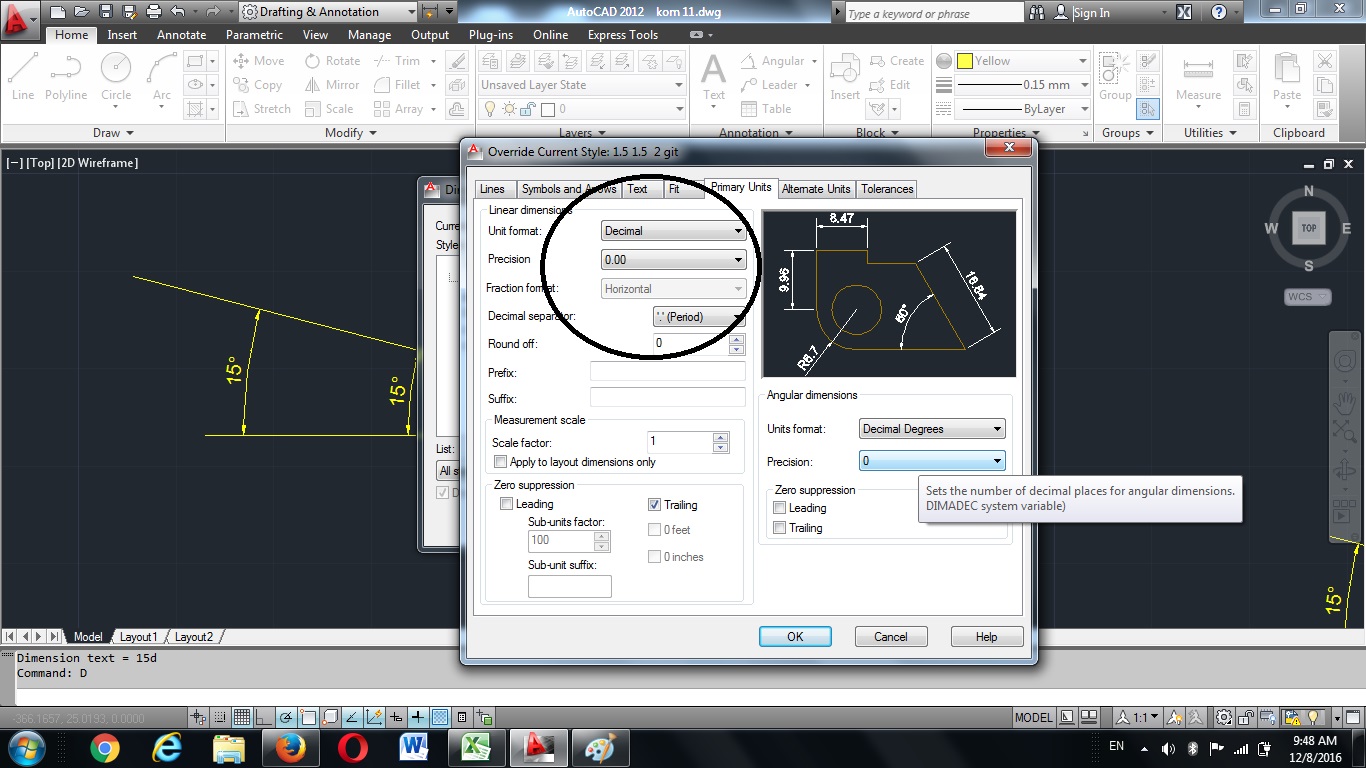Open the Decimal separator Period dropdown
This screenshot has height=768, width=1366.
click(699, 317)
